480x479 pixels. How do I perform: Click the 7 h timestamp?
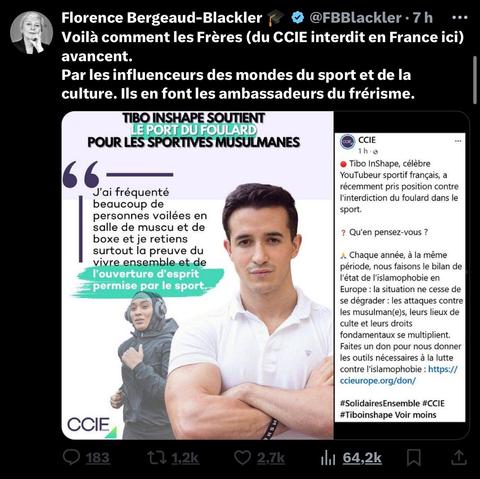tap(423, 18)
